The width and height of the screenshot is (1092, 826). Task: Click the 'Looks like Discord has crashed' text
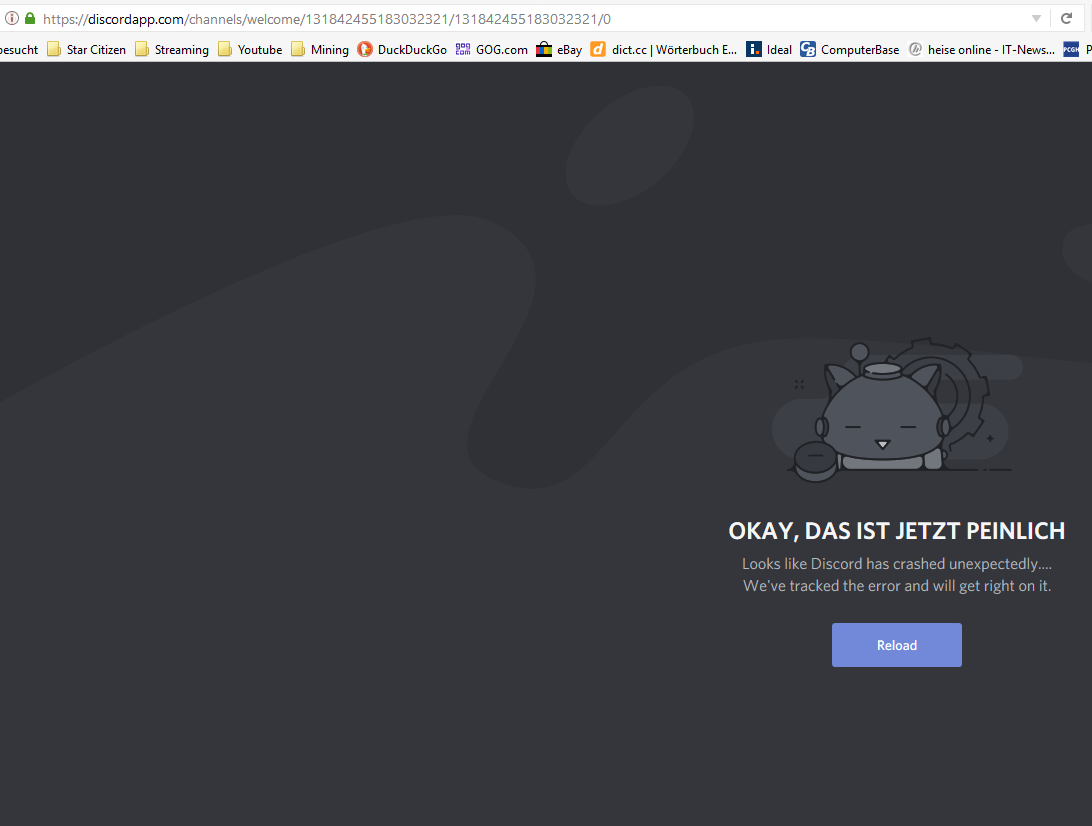[896, 563]
